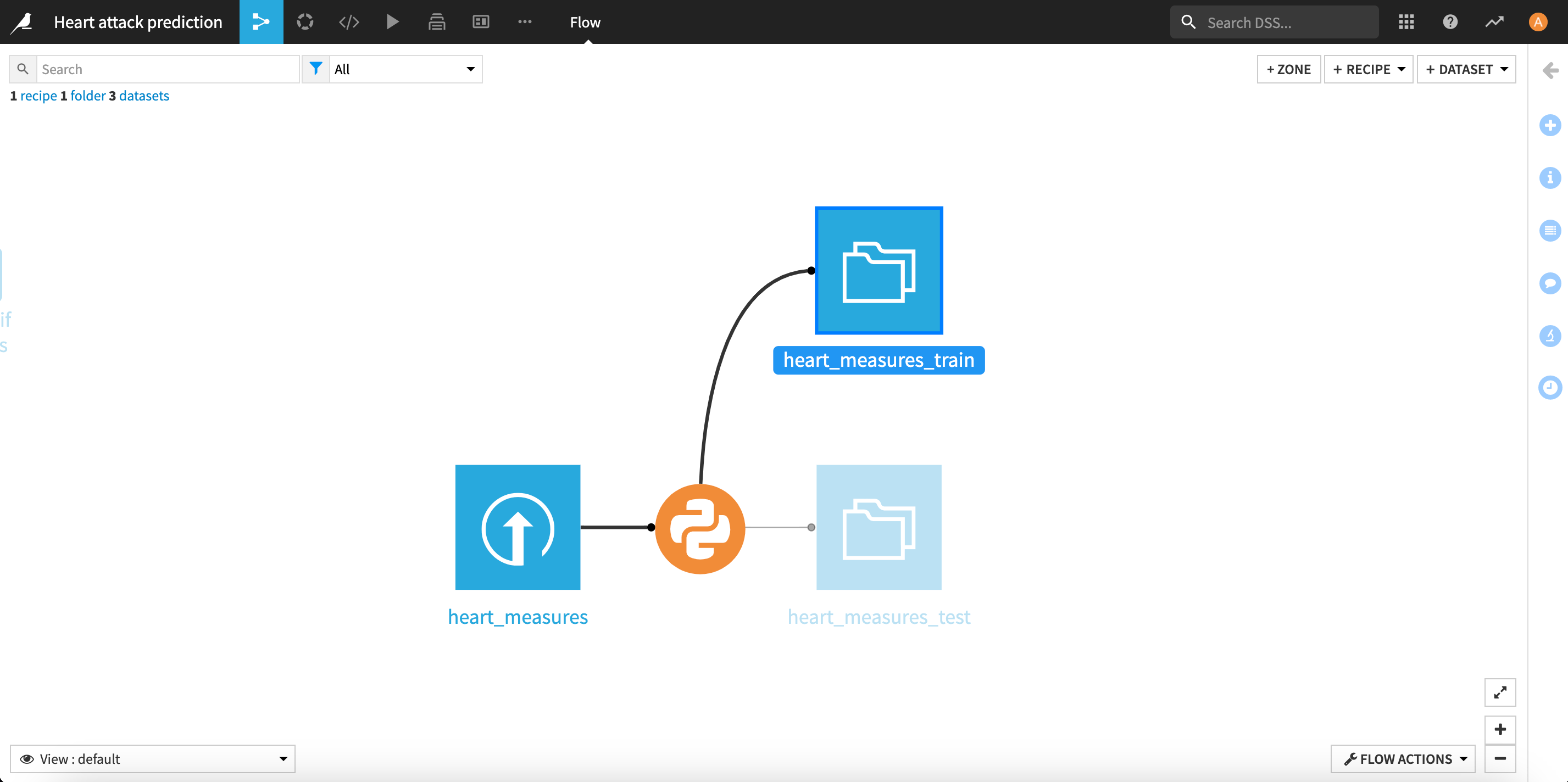Click the 3 datasets link in summary
The width and height of the screenshot is (1568, 782).
coord(144,96)
